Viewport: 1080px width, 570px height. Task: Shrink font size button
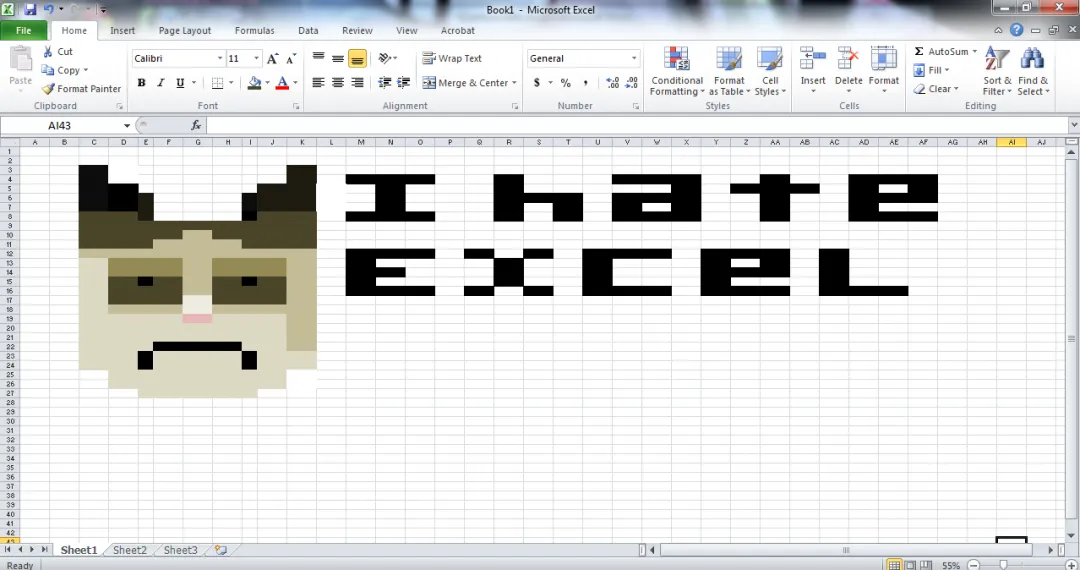point(291,59)
